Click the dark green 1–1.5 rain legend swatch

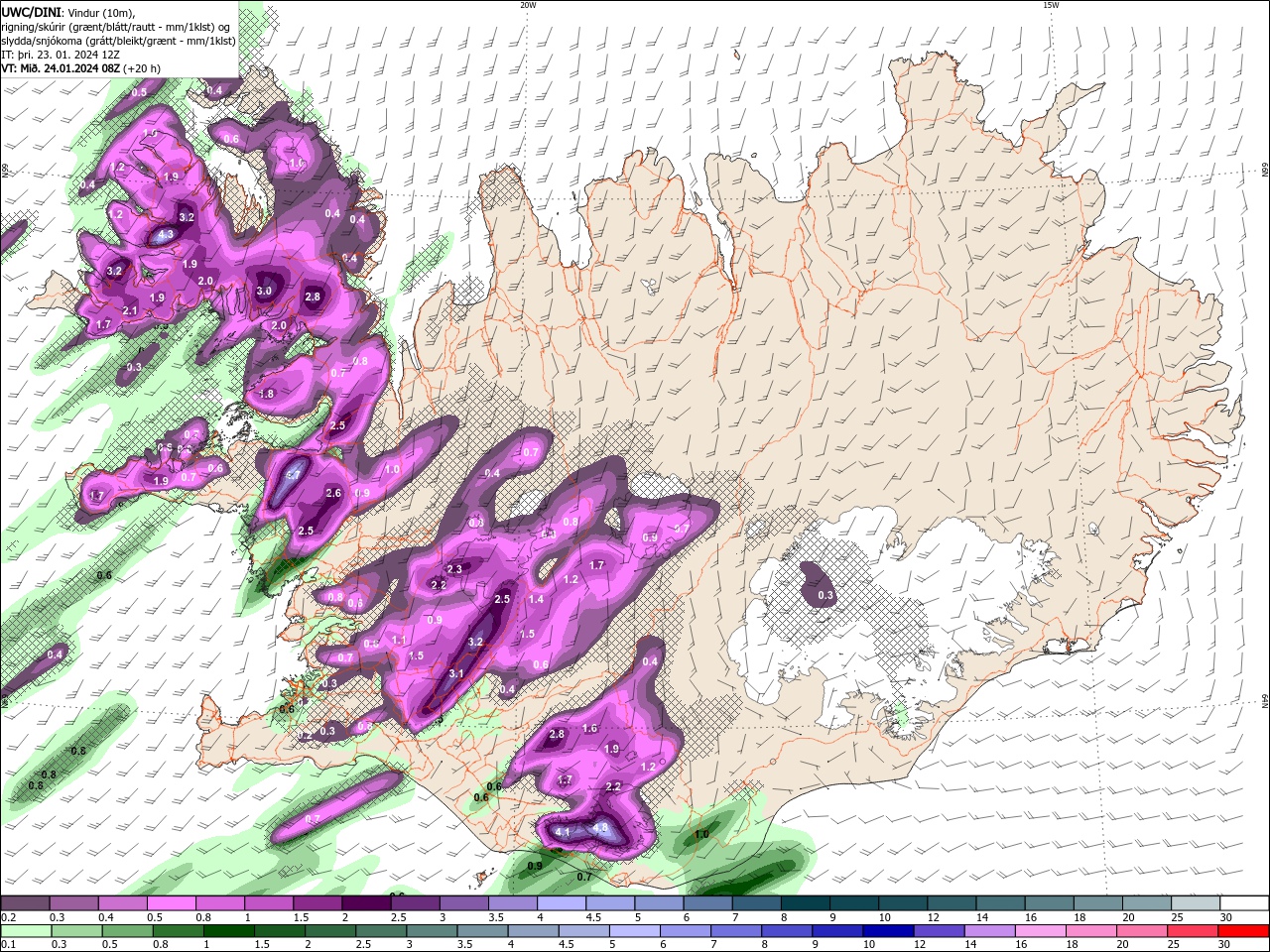tap(230, 931)
